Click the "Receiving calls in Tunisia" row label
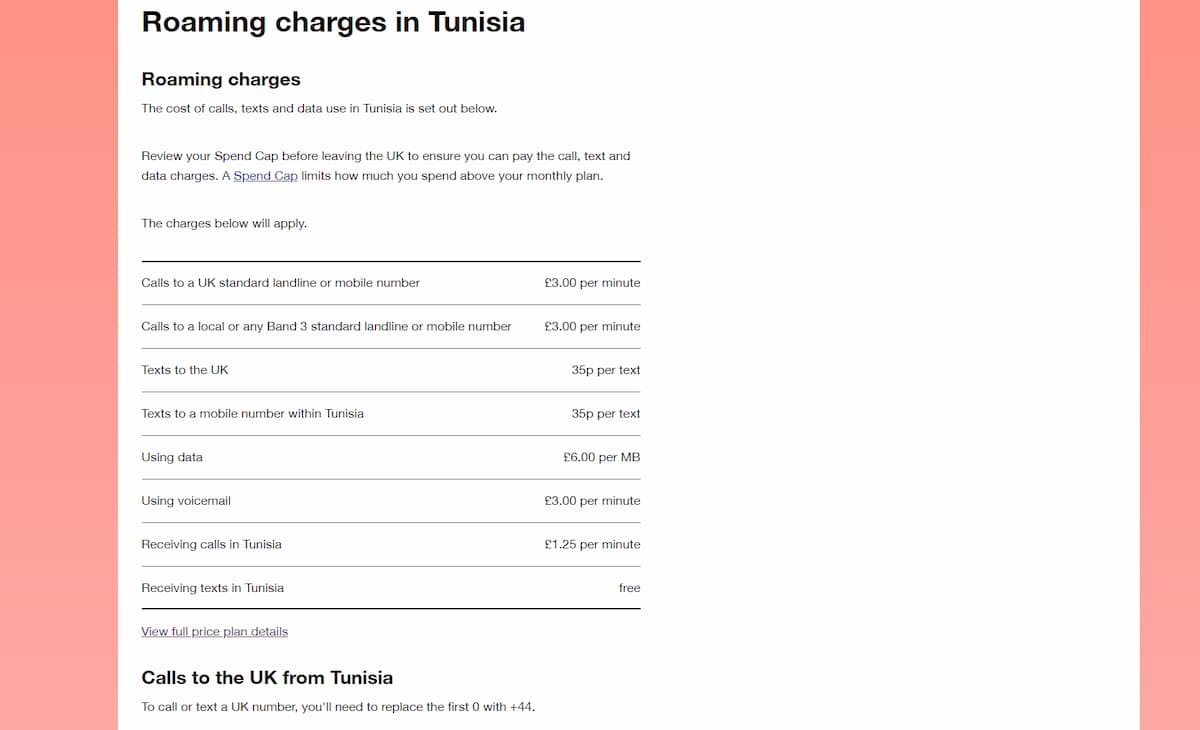The width and height of the screenshot is (1200, 730). tap(211, 545)
